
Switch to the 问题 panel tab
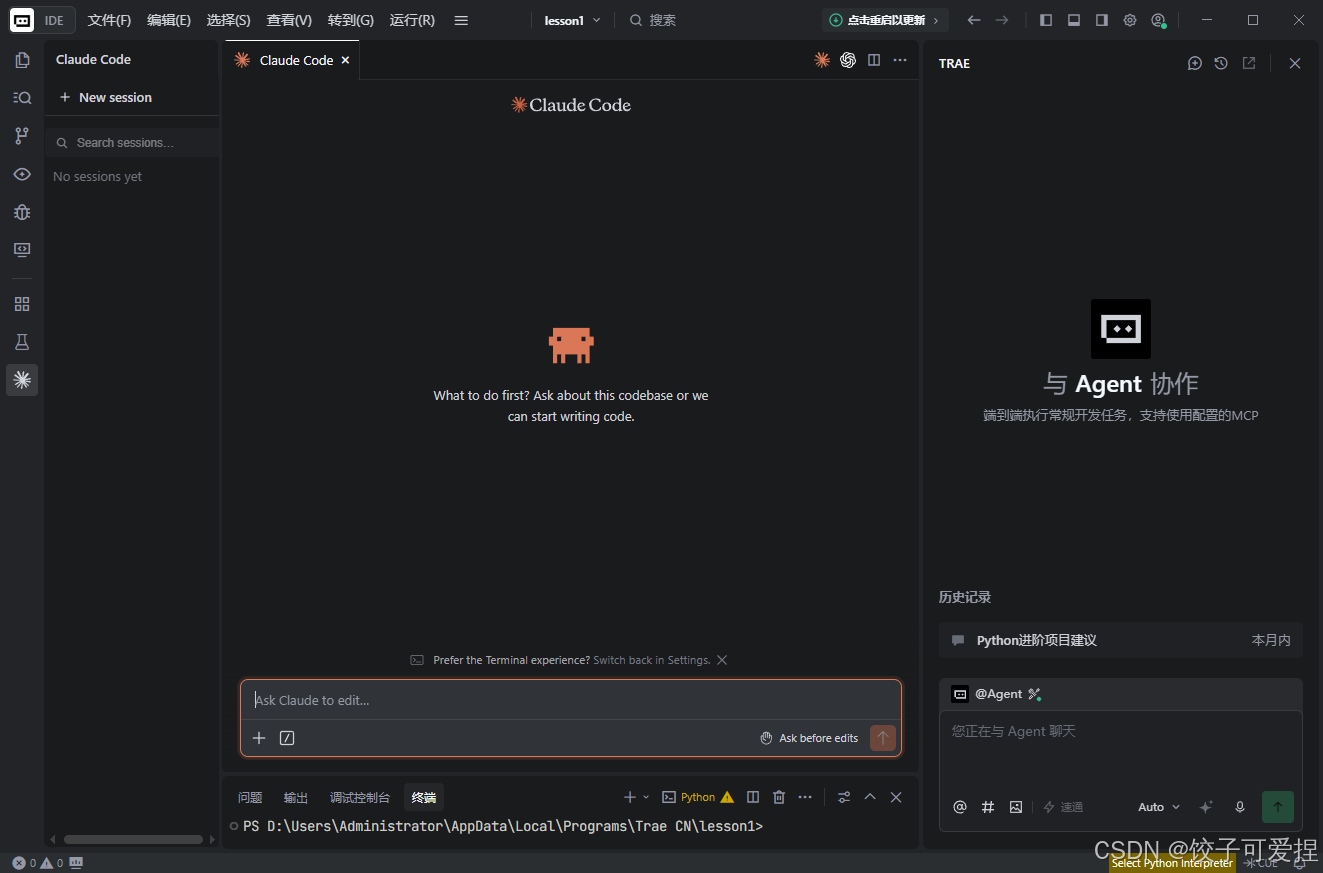pos(250,797)
